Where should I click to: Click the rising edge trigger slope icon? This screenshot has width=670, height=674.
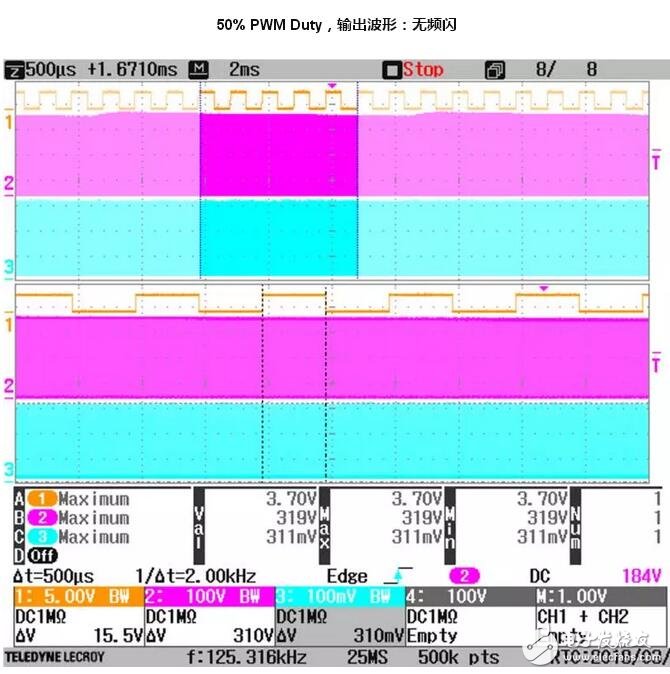click(x=398, y=575)
